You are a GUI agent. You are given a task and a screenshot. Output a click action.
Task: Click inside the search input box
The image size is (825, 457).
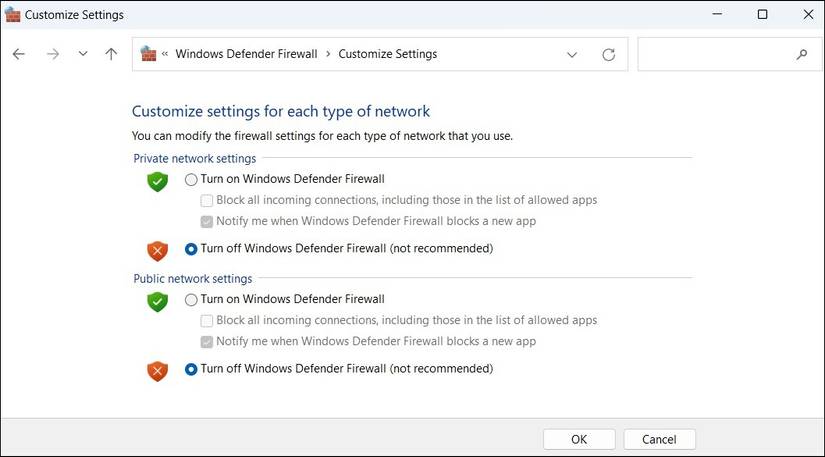coord(715,54)
